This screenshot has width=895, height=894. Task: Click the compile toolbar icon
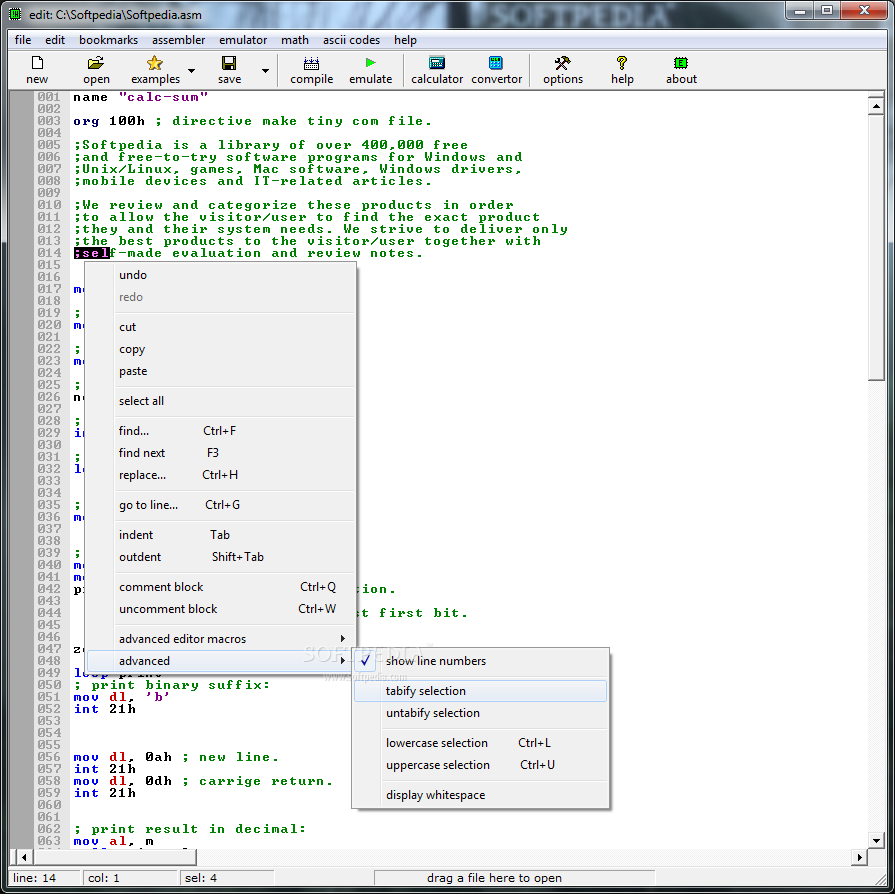click(x=312, y=63)
